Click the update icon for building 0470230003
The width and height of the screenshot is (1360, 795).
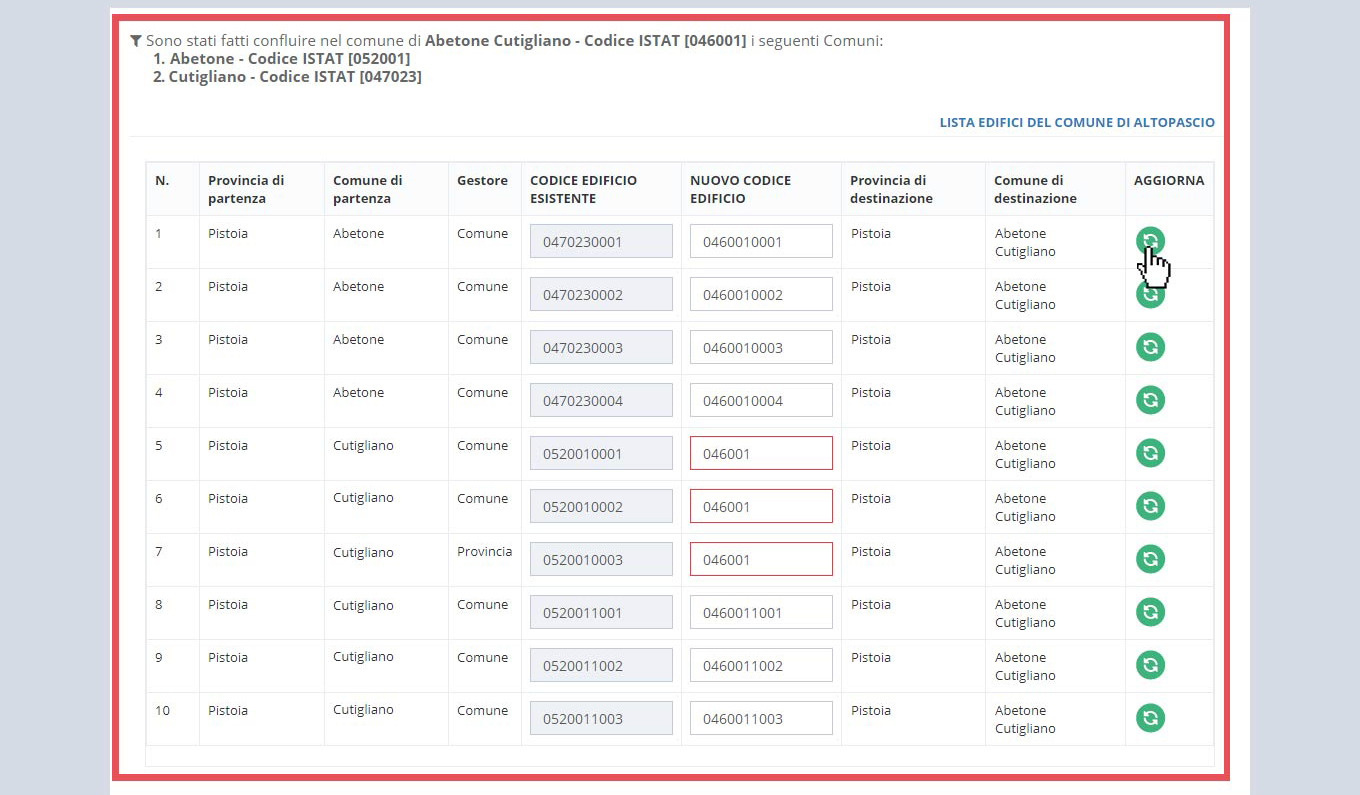1150,347
